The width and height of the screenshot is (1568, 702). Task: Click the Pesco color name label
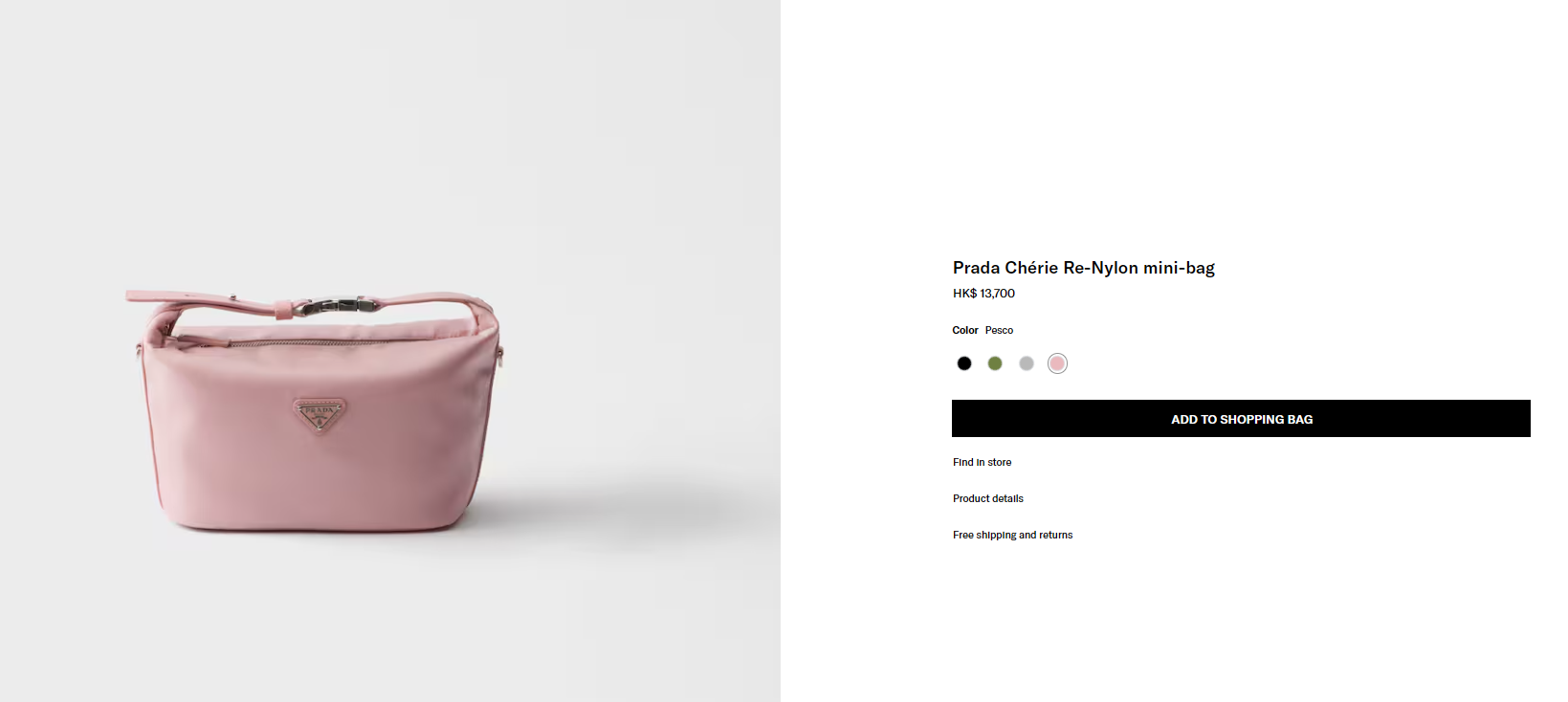pyautogui.click(x=999, y=330)
